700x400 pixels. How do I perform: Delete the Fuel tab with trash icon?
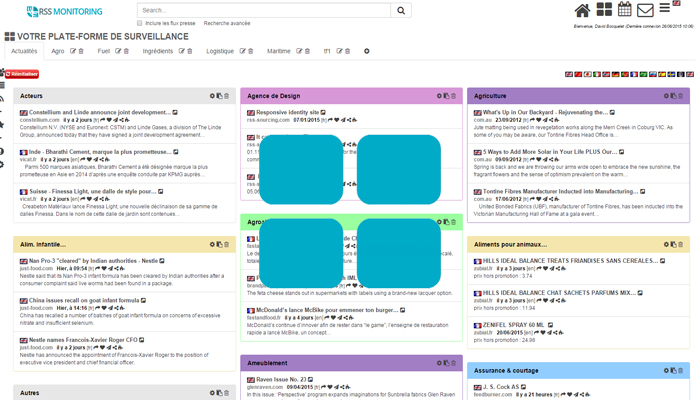tap(126, 51)
